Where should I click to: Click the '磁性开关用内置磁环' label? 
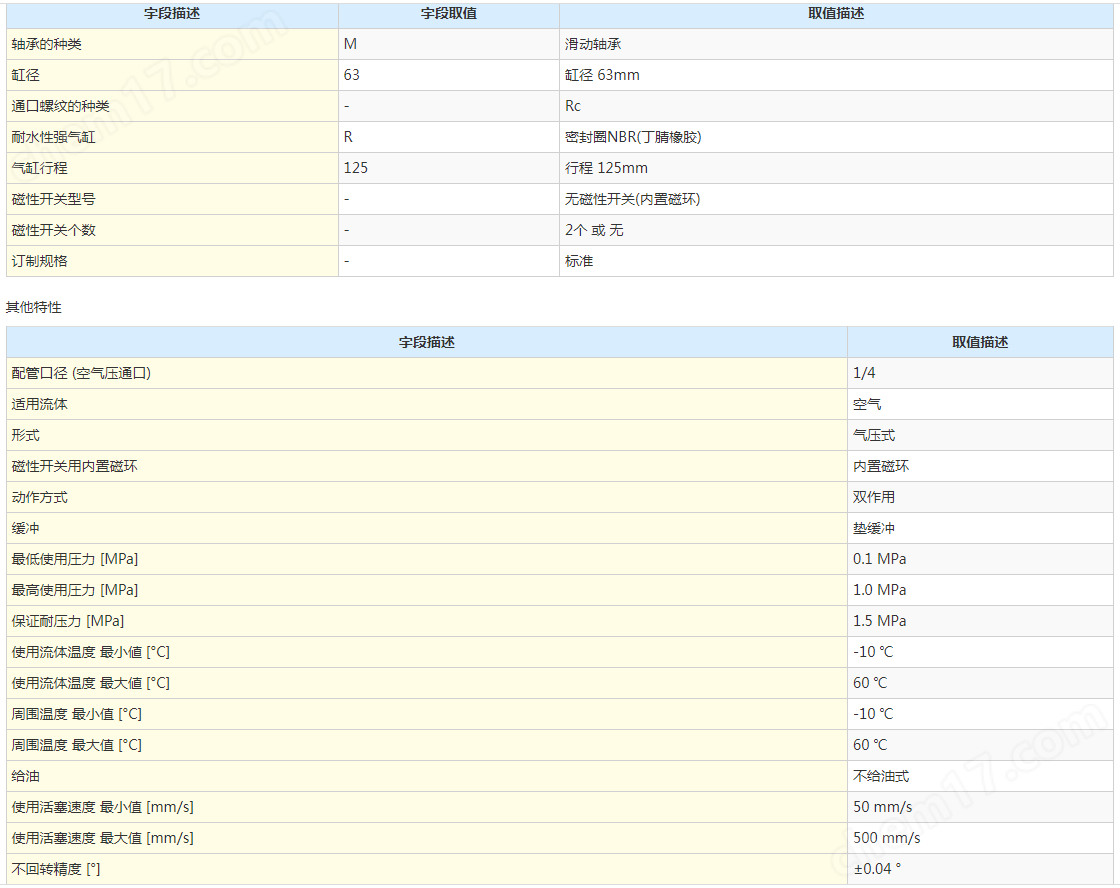click(426, 467)
